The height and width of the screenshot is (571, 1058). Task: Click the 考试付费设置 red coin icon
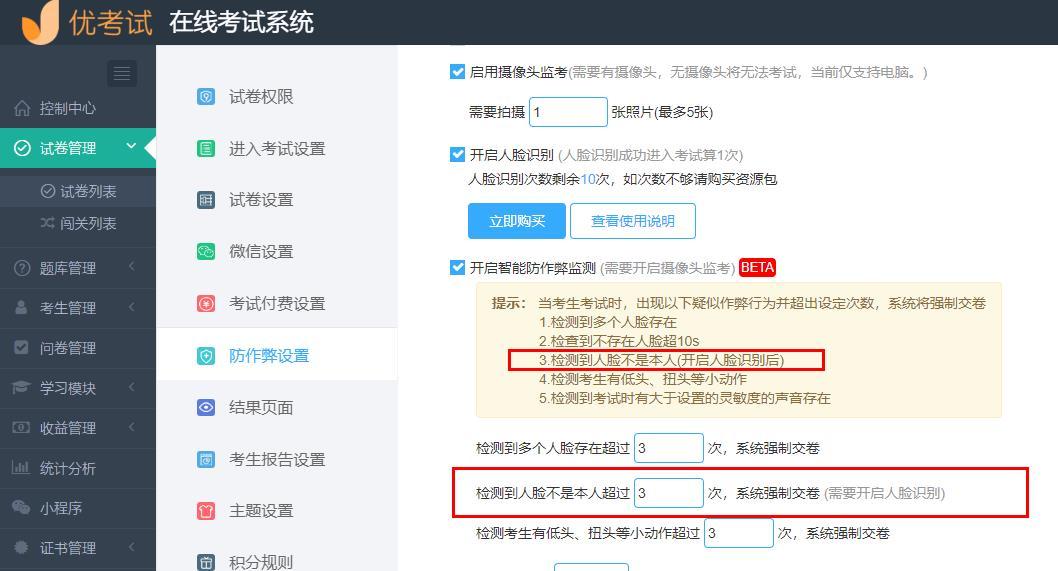click(x=206, y=304)
